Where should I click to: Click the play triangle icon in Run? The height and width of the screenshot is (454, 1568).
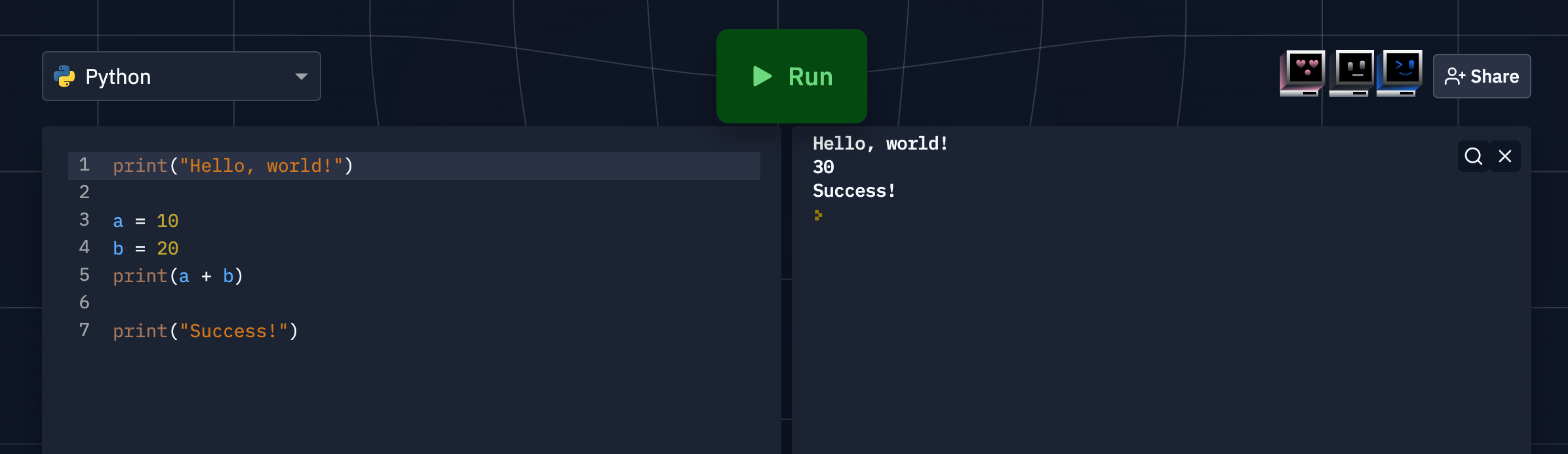pos(762,77)
